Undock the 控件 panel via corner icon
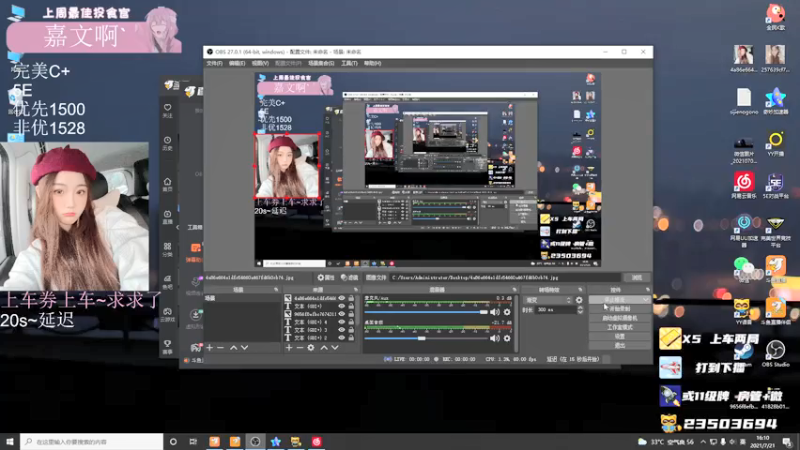 click(x=647, y=289)
